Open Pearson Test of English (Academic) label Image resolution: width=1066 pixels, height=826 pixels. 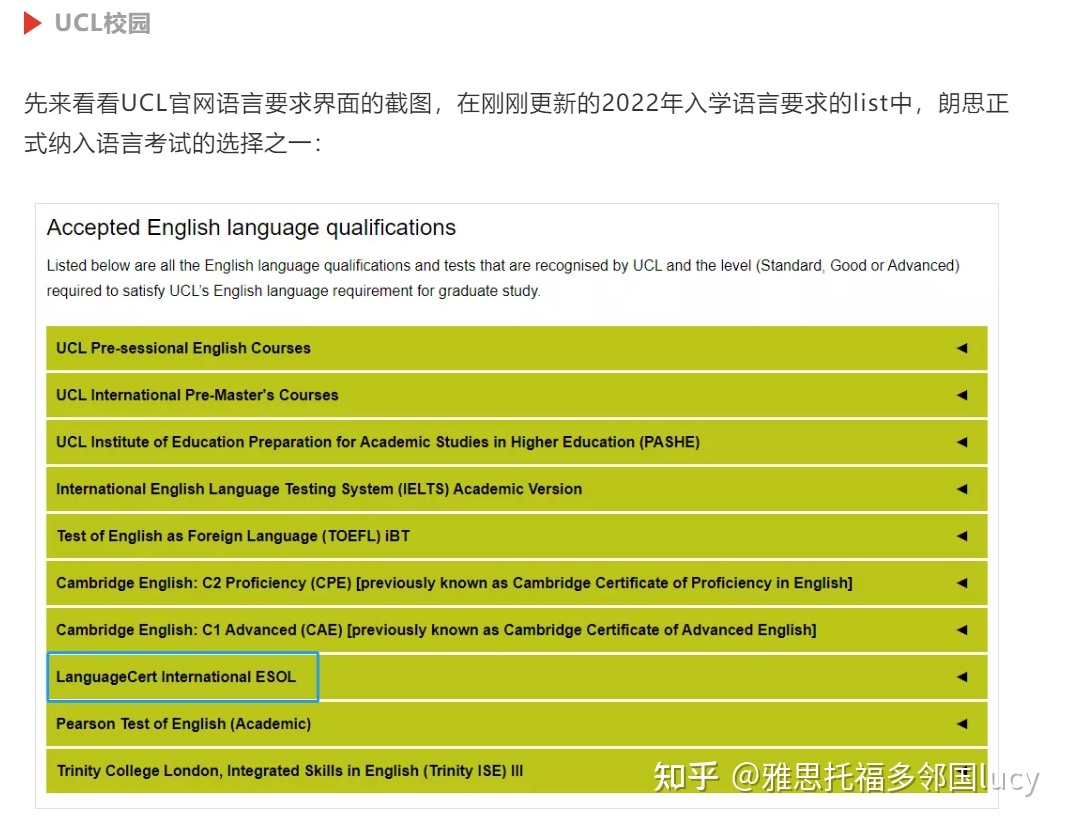(x=184, y=723)
